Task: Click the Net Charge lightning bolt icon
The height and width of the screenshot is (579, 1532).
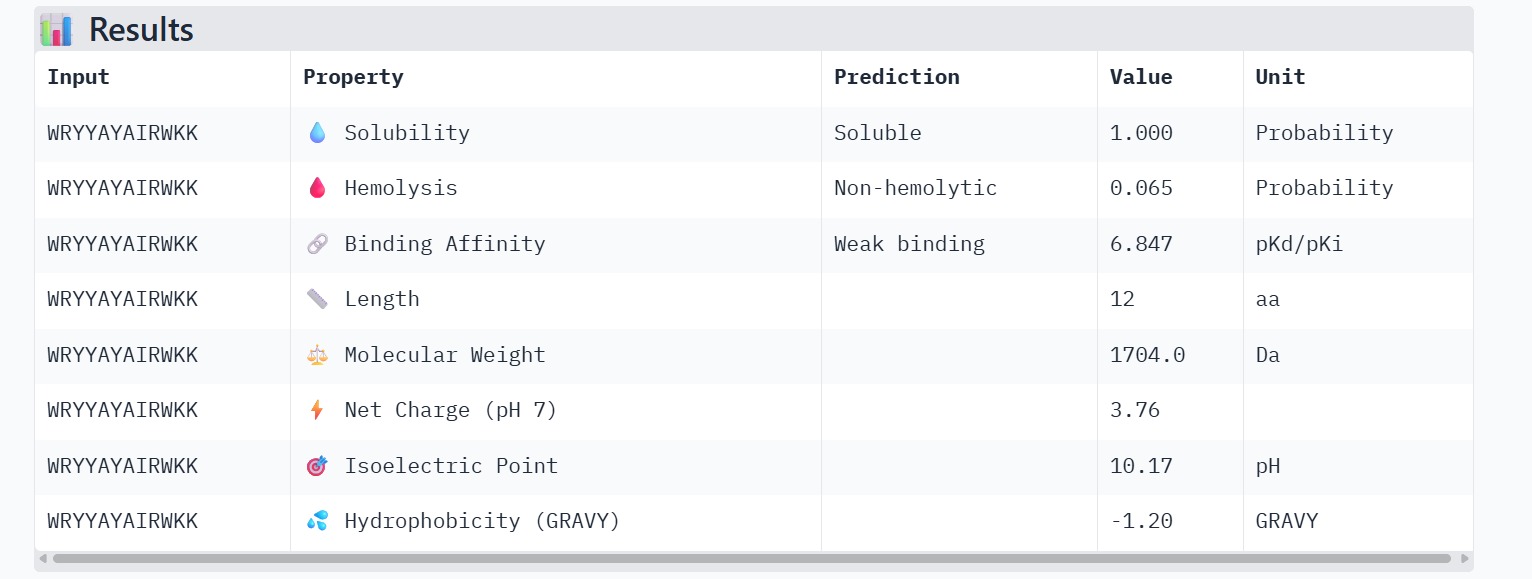Action: (x=317, y=410)
